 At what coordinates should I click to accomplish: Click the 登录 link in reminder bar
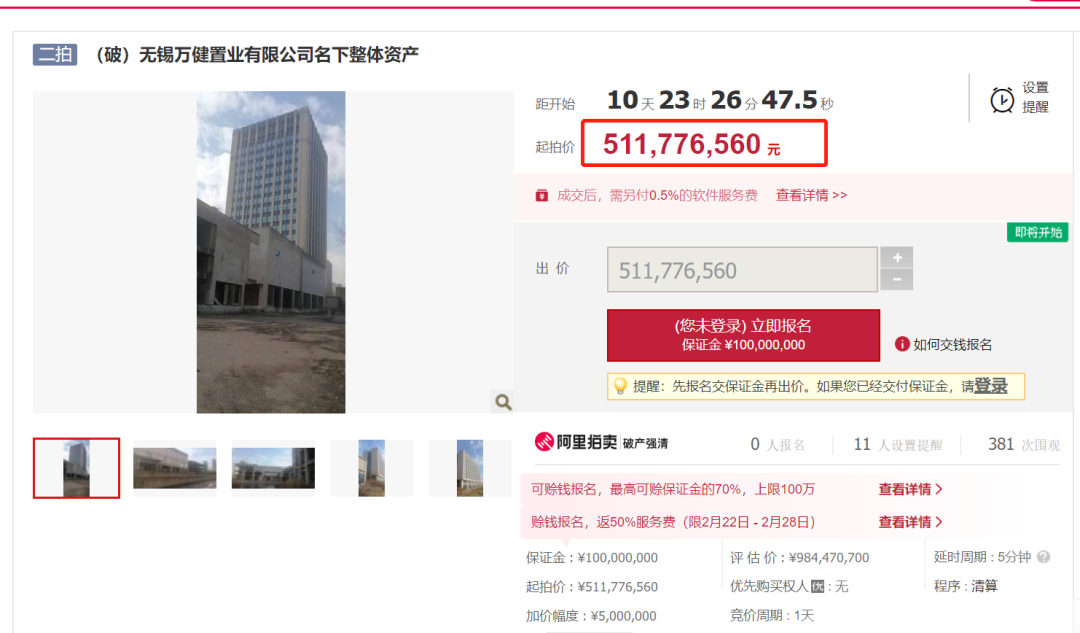click(990, 386)
